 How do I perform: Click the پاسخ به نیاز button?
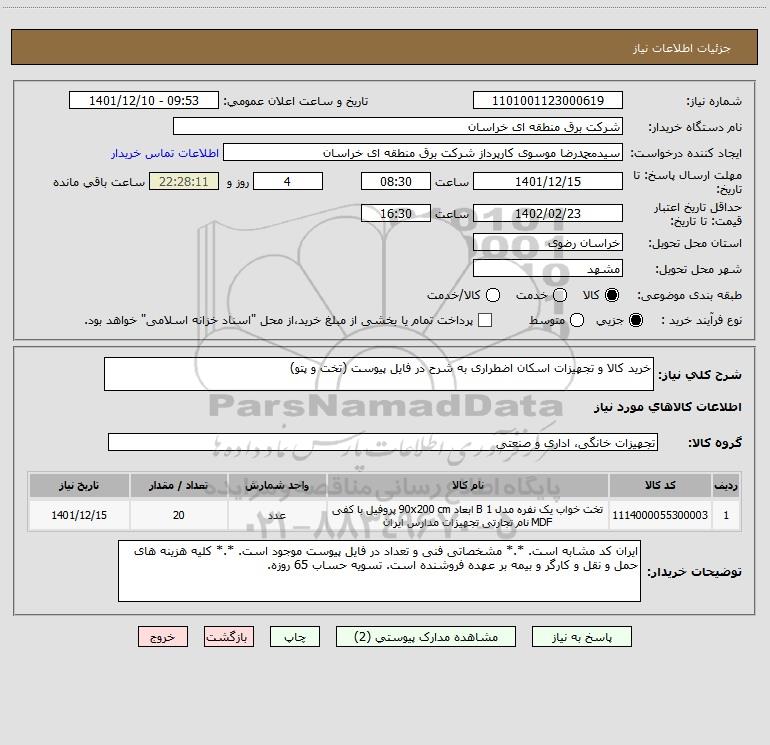(581, 637)
